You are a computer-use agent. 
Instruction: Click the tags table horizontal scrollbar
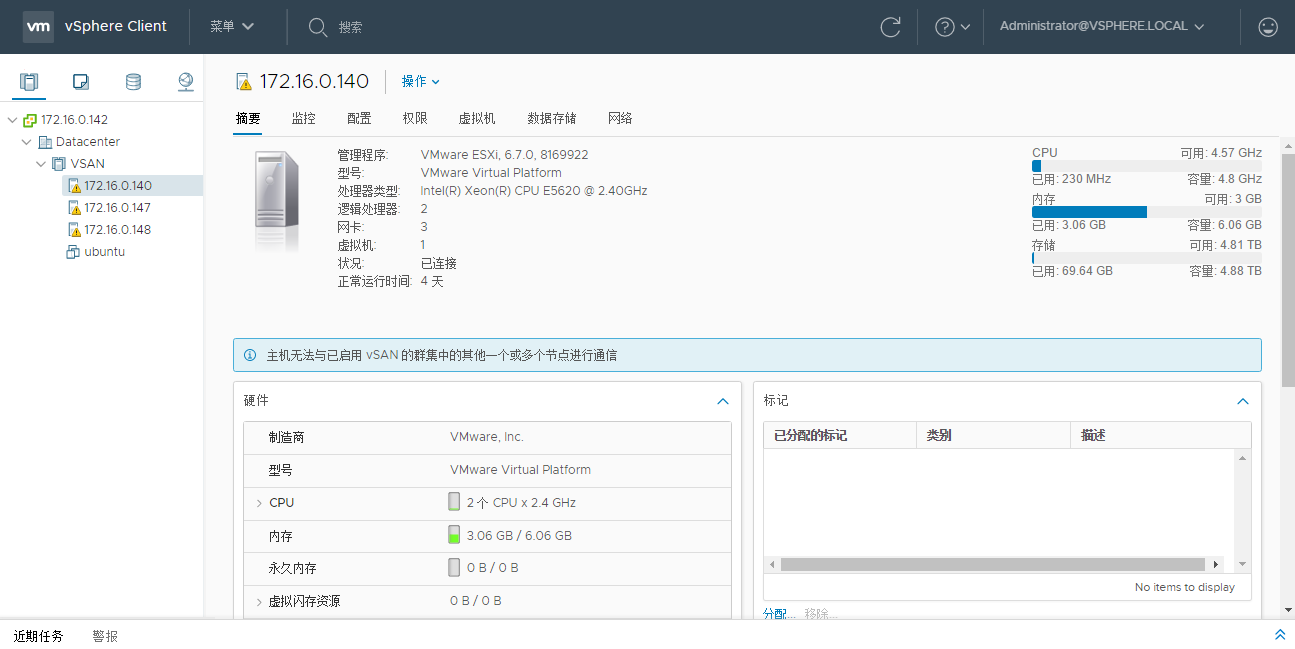993,565
